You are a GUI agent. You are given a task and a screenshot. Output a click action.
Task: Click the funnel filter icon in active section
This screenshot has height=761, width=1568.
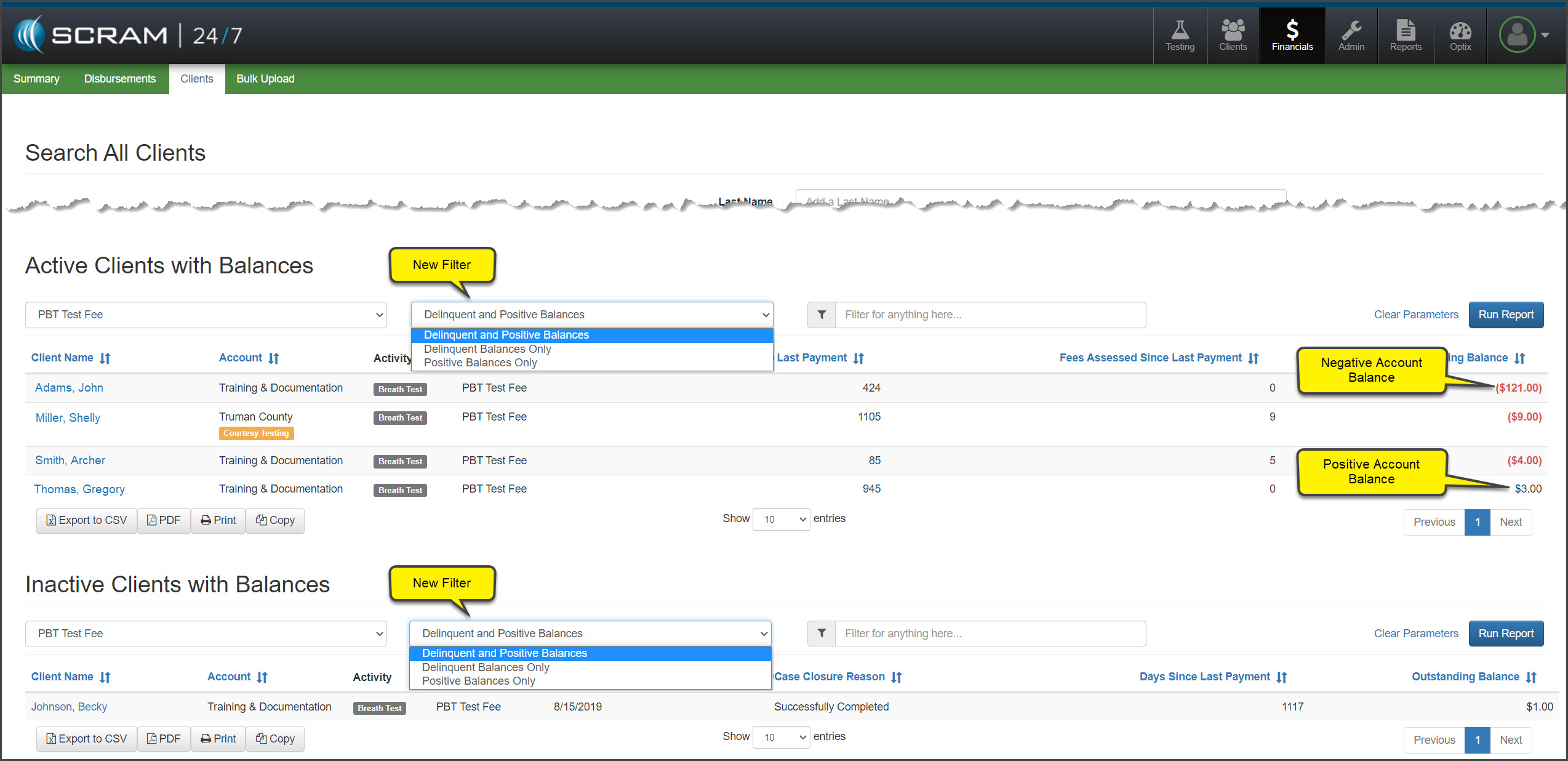click(x=822, y=315)
